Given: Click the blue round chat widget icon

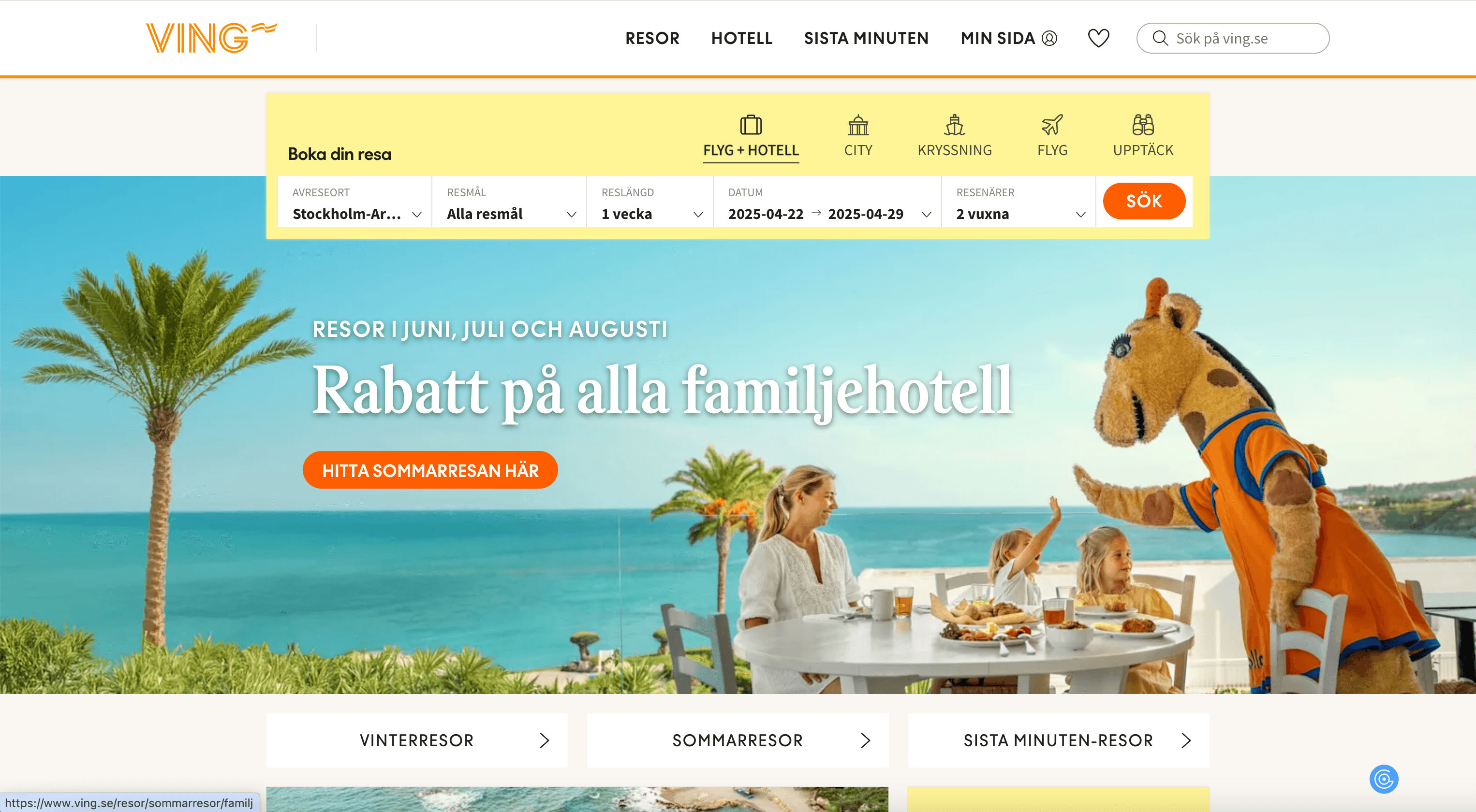Looking at the screenshot, I should [x=1384, y=779].
